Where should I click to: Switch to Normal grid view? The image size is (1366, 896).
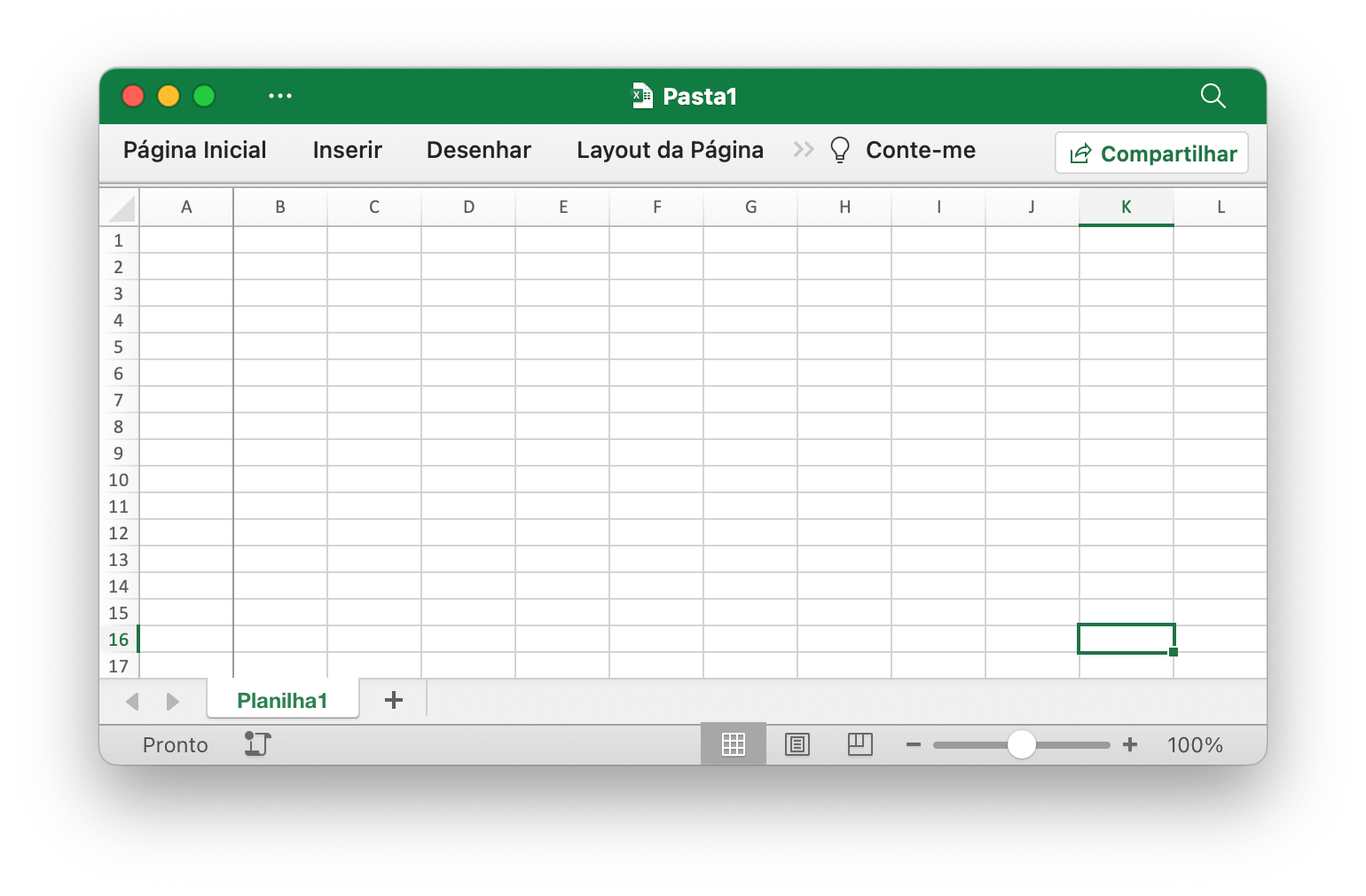pos(733,745)
